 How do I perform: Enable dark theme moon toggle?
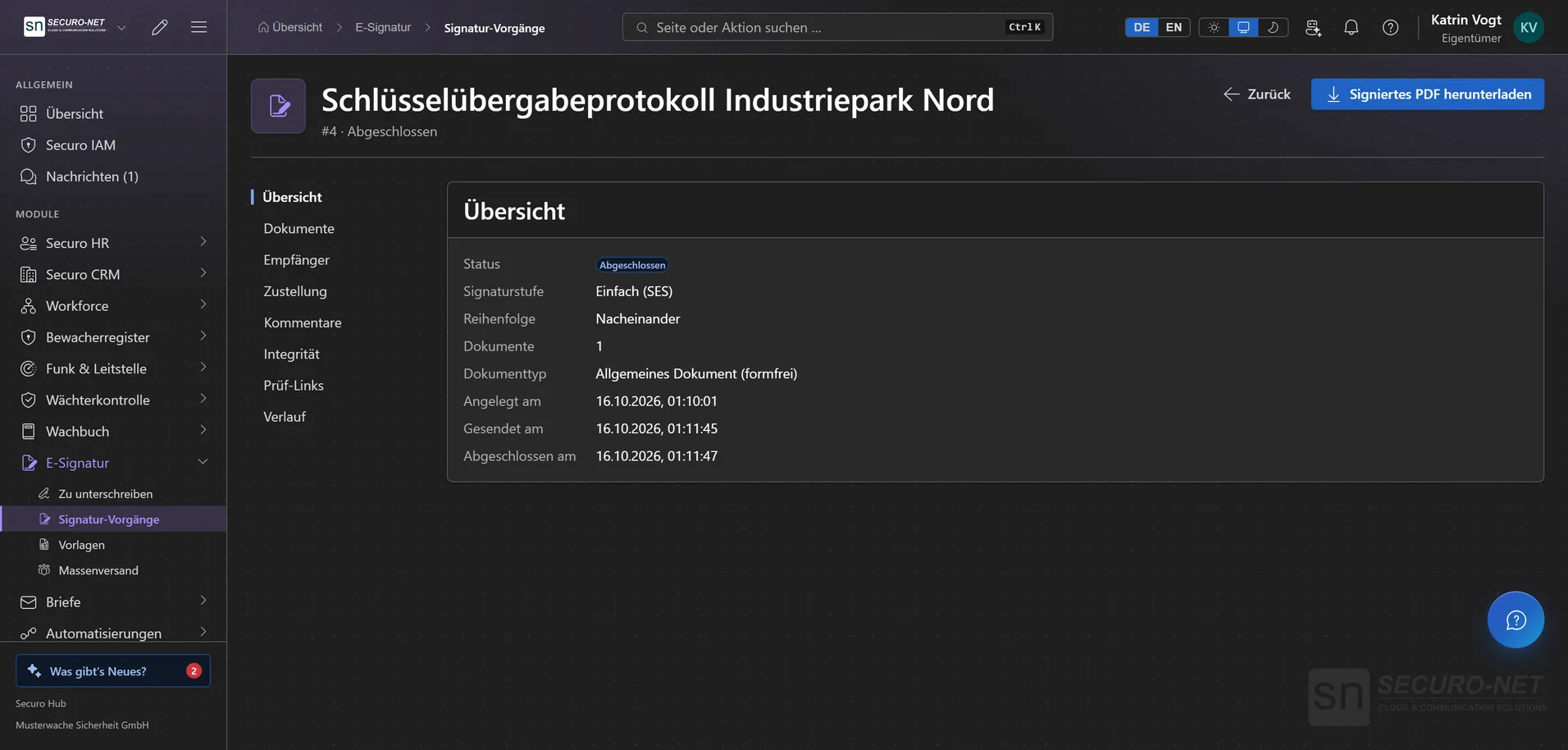[1273, 27]
